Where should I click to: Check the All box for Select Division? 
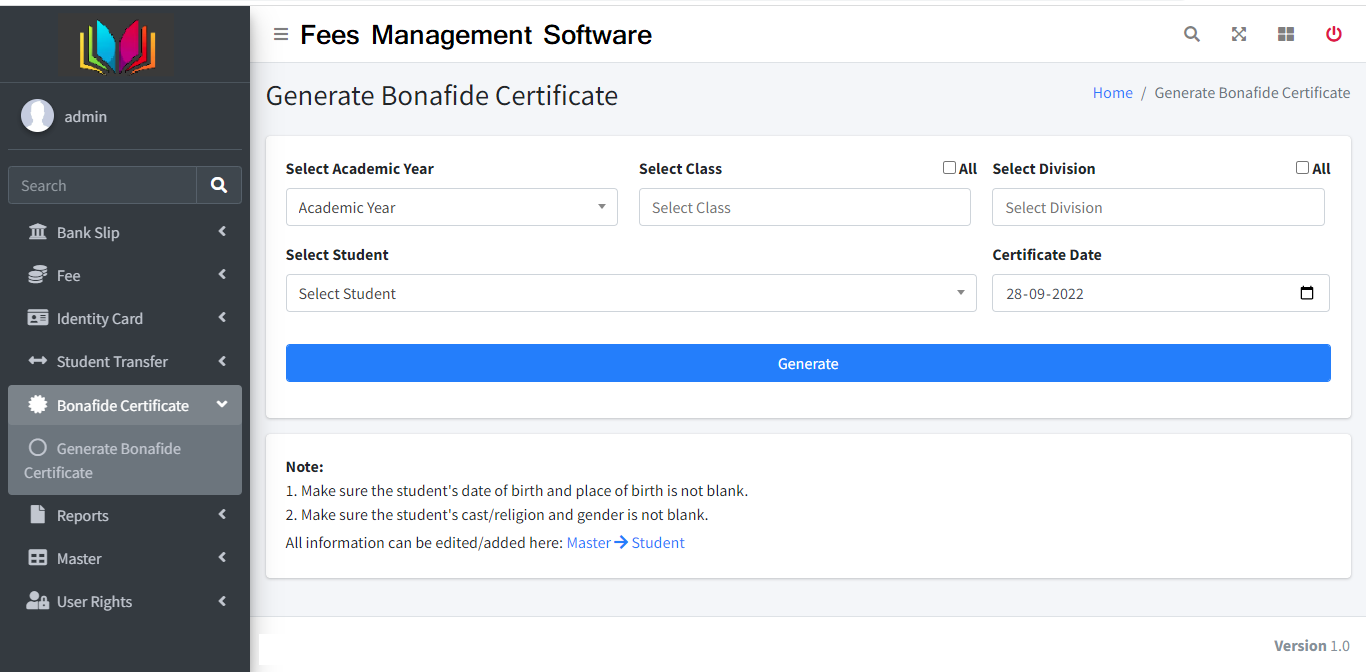(1302, 168)
